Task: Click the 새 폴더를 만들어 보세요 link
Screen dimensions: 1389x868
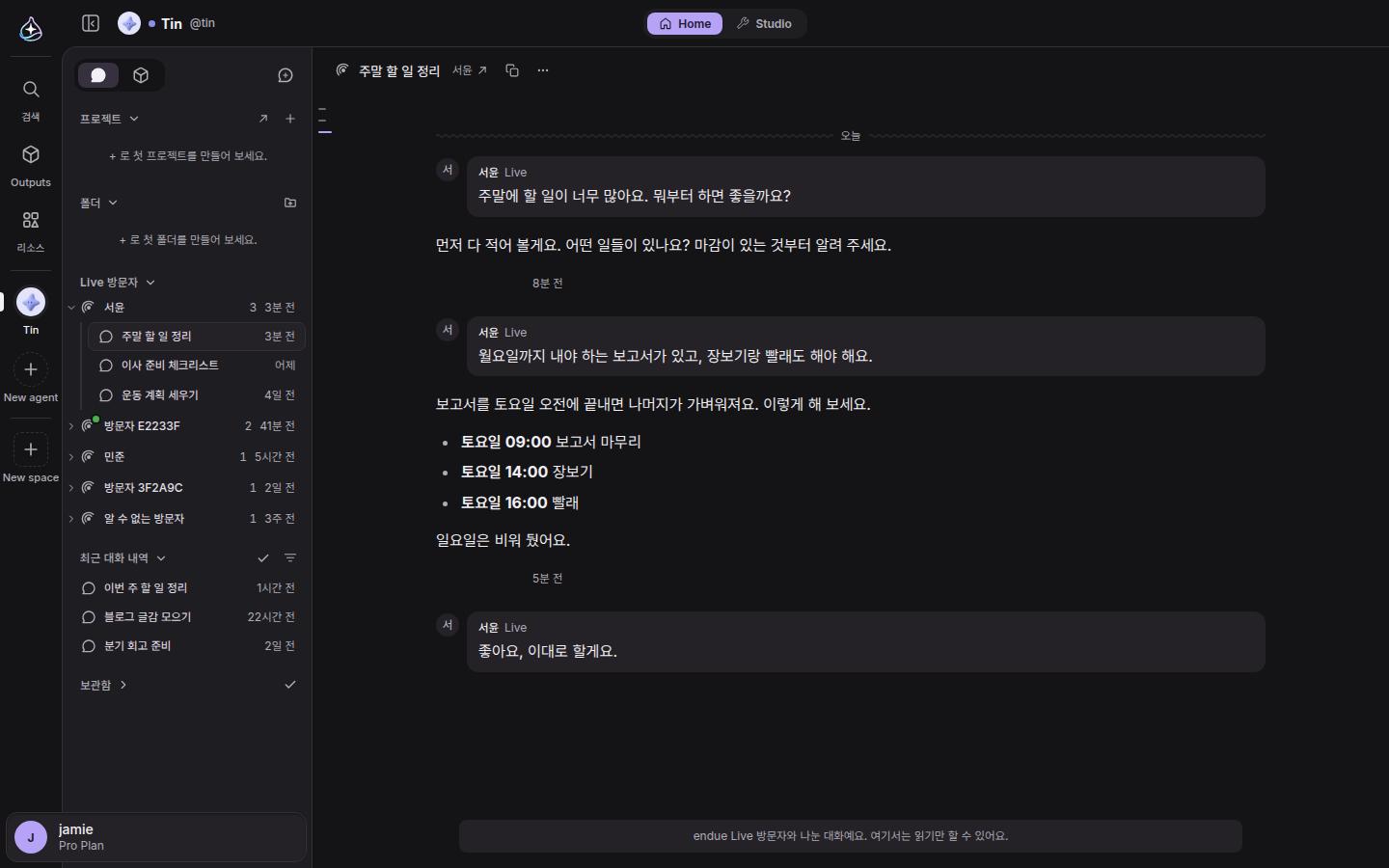Action: (188, 239)
